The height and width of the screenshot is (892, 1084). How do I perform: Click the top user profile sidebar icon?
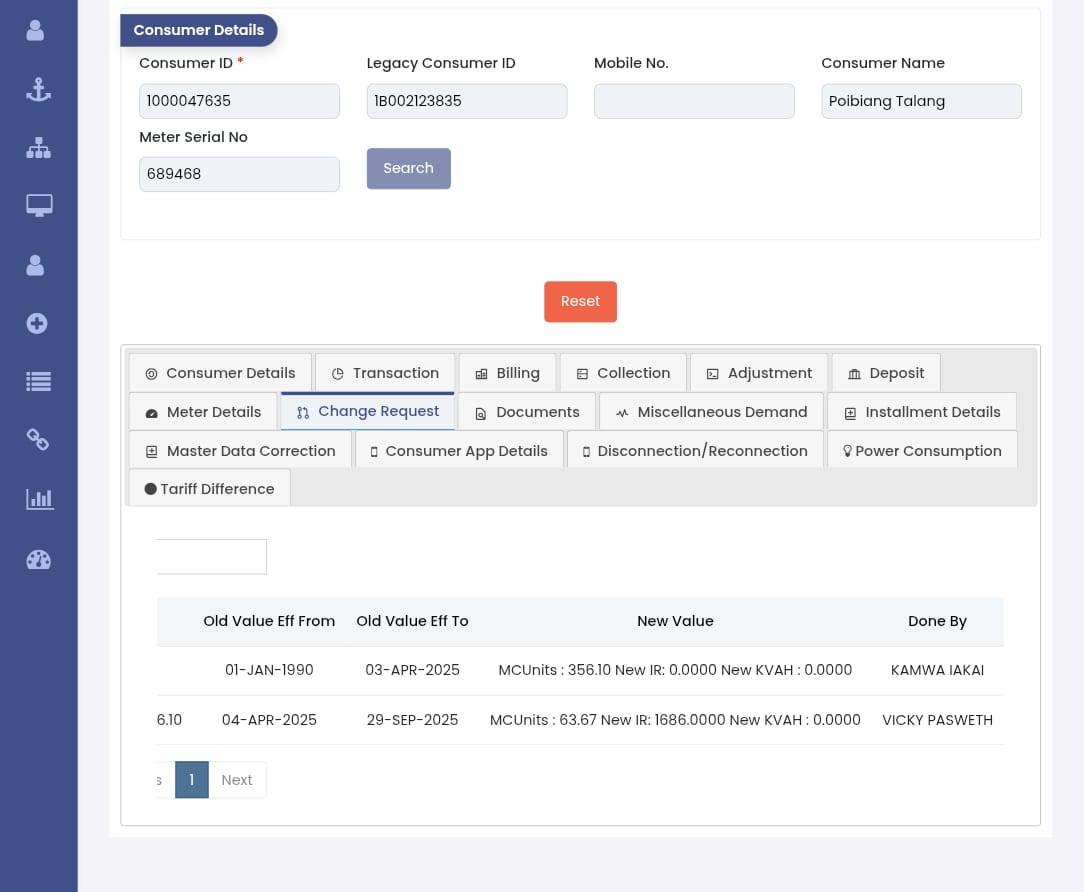(x=36, y=30)
